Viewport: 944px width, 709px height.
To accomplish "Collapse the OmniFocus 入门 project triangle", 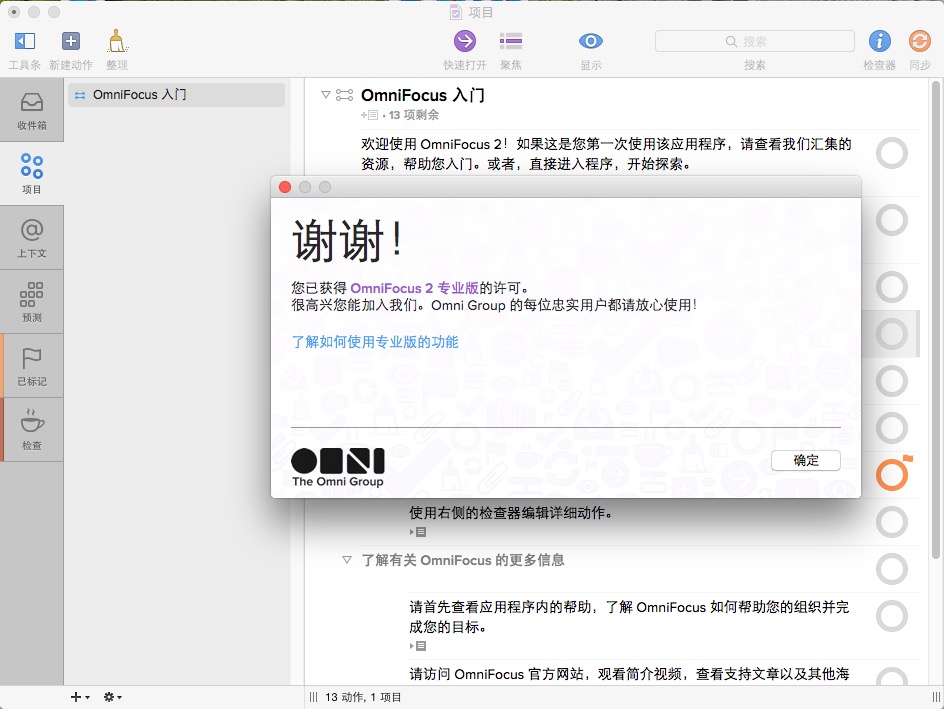I will pos(326,95).
